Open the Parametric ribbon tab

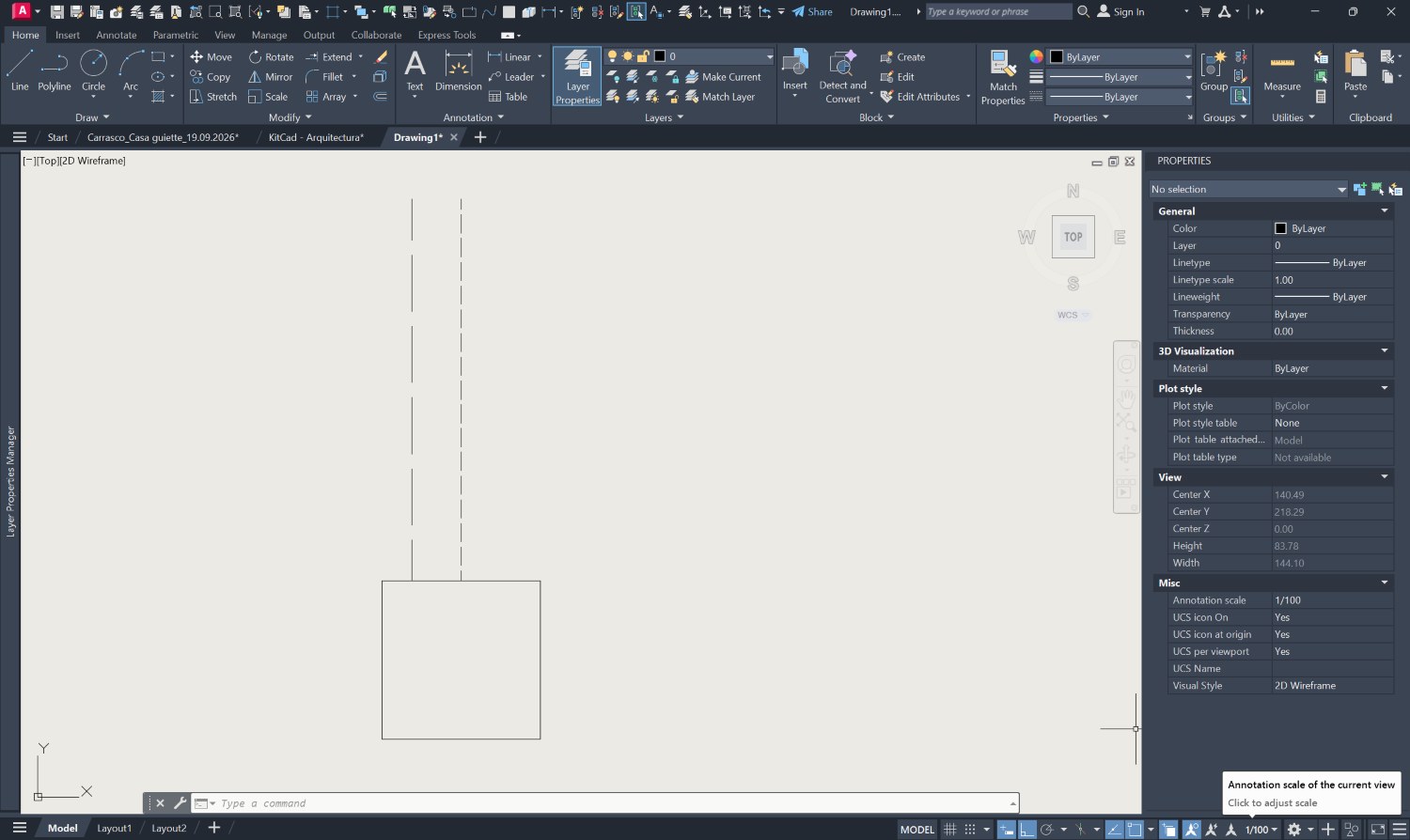[x=176, y=35]
